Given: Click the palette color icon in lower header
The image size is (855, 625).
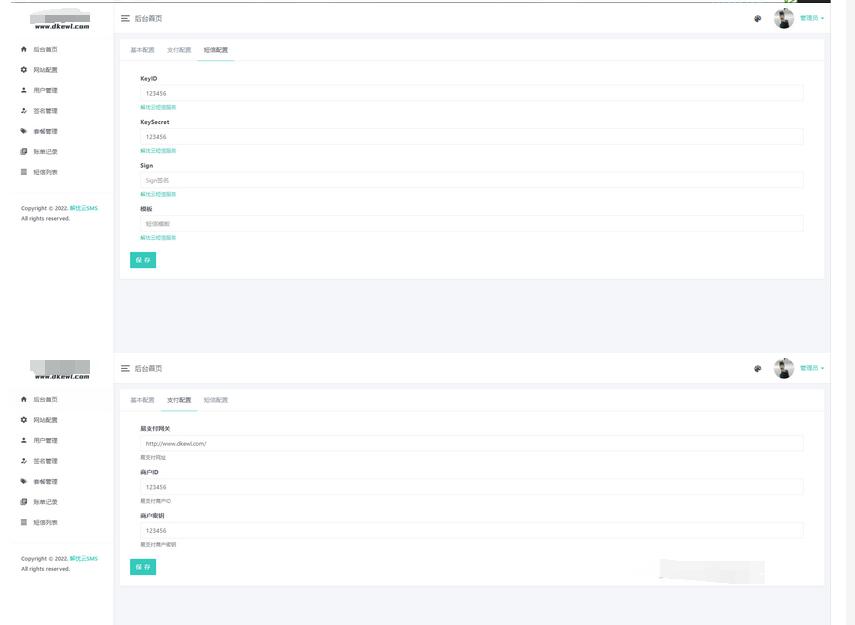Looking at the screenshot, I should pos(757,369).
